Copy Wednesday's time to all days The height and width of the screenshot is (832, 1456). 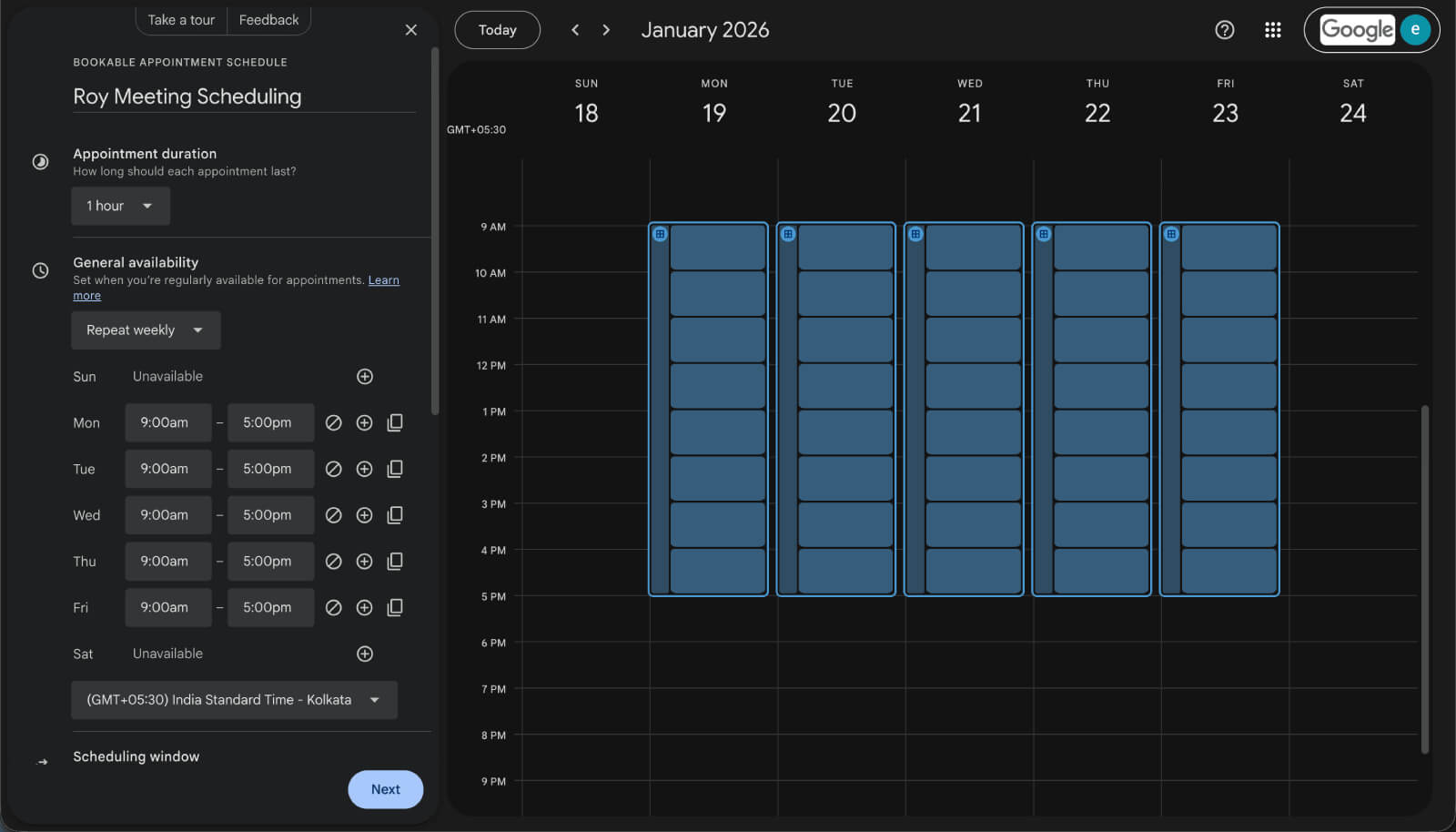[395, 515]
